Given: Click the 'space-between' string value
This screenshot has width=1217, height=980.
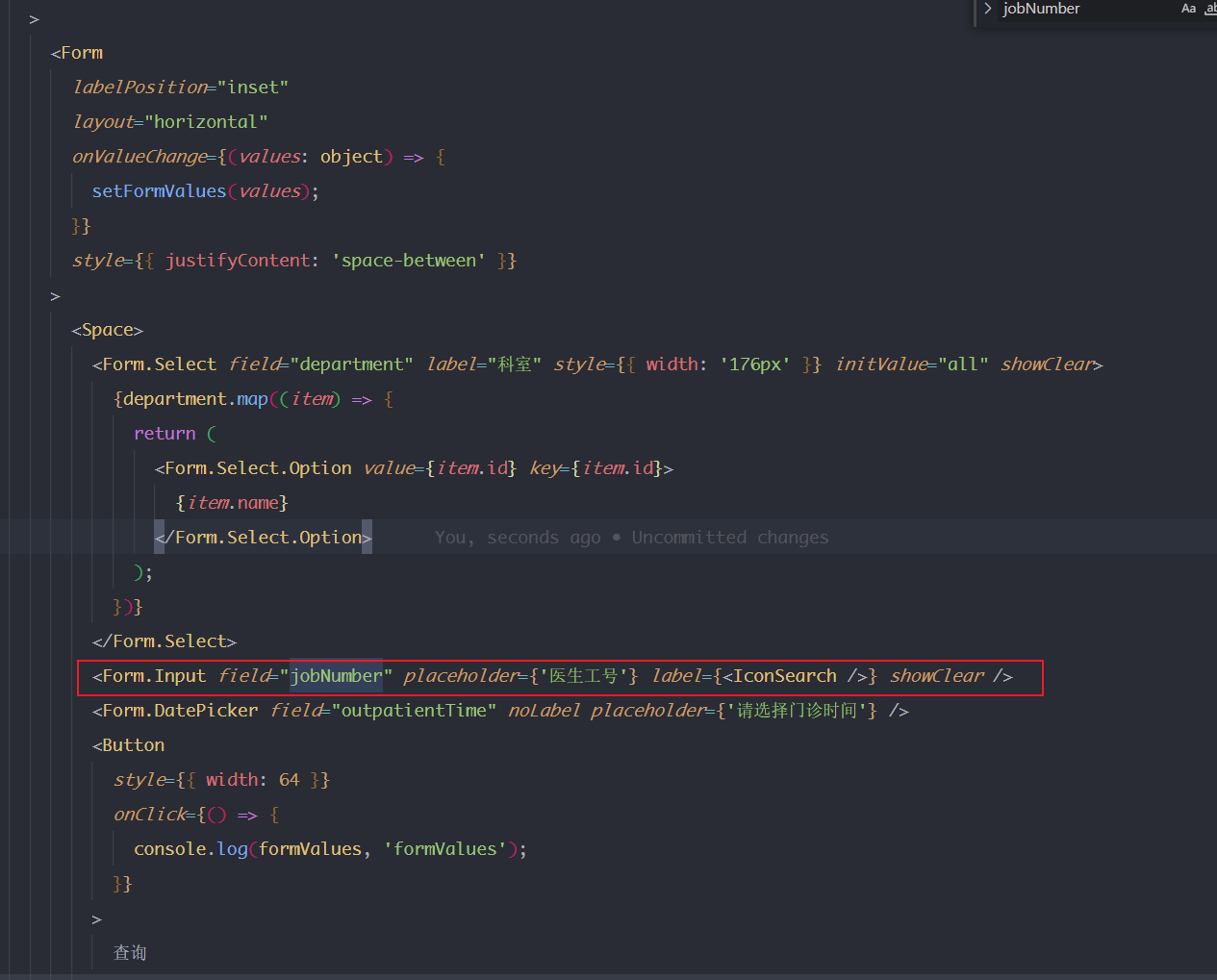Looking at the screenshot, I should tap(408, 260).
